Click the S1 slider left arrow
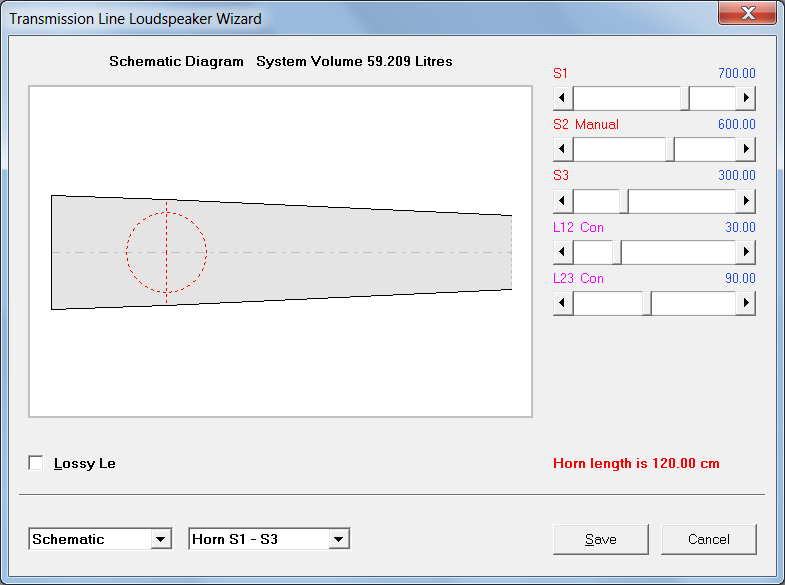This screenshot has width=785, height=585. click(x=563, y=98)
